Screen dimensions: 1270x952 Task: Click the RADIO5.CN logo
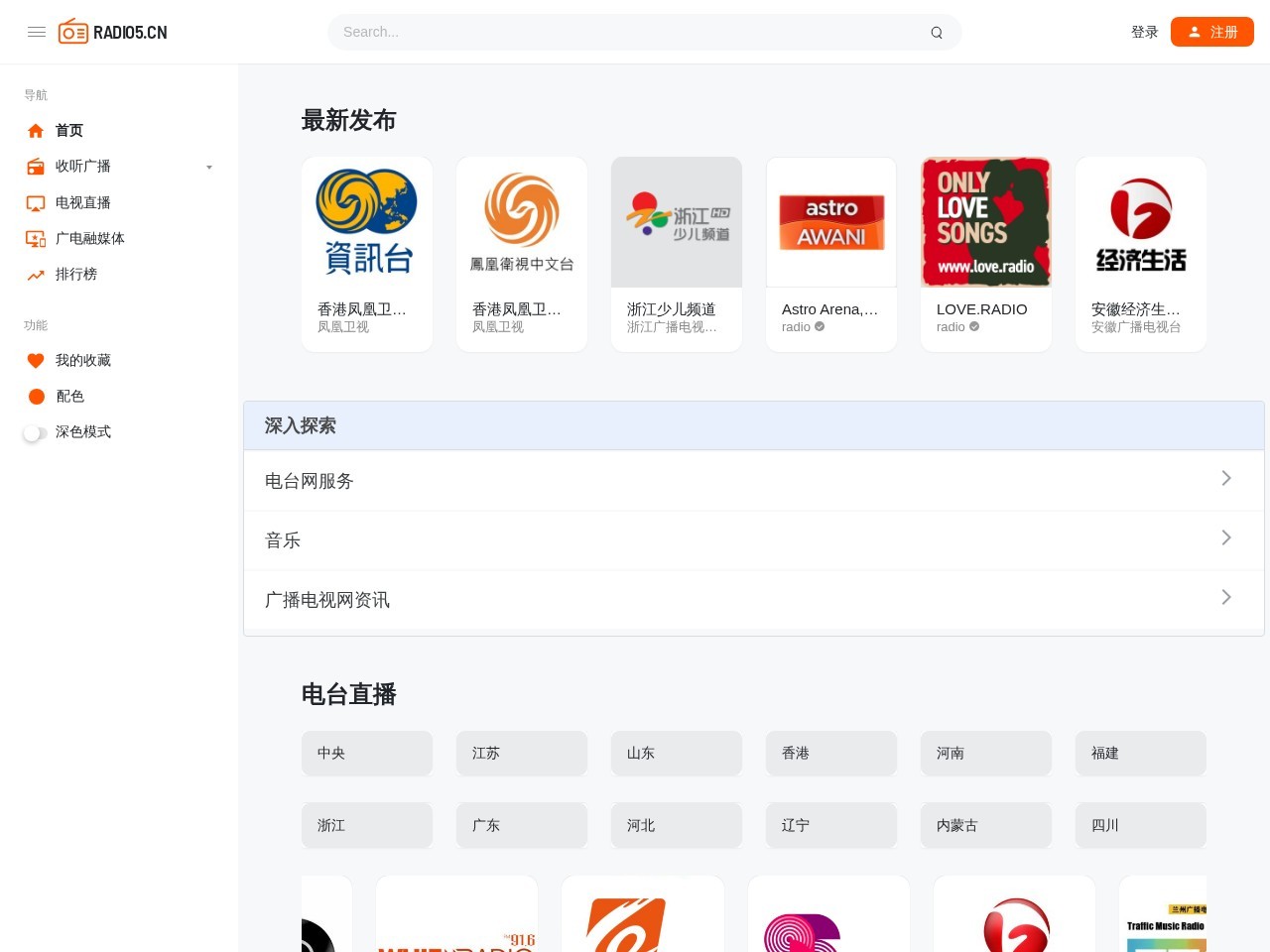[112, 32]
